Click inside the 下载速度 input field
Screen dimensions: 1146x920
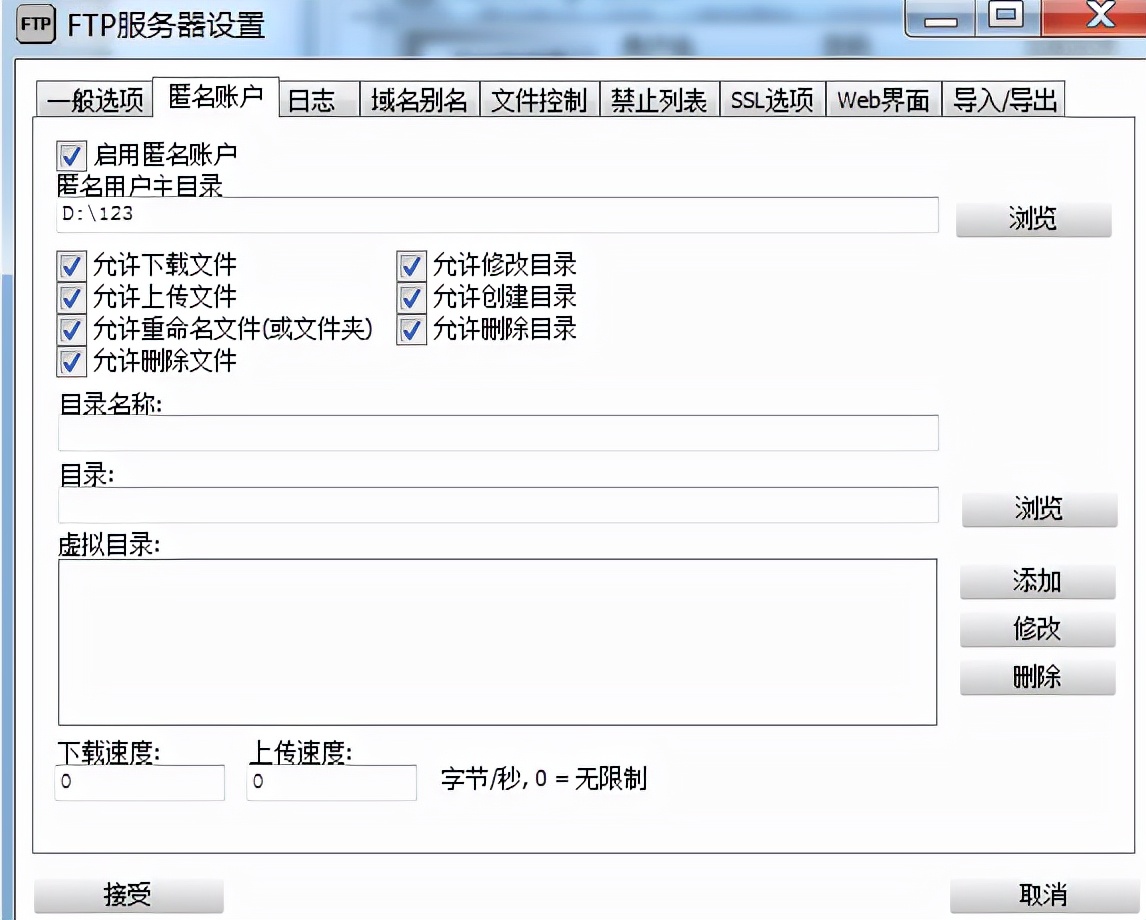[138, 783]
